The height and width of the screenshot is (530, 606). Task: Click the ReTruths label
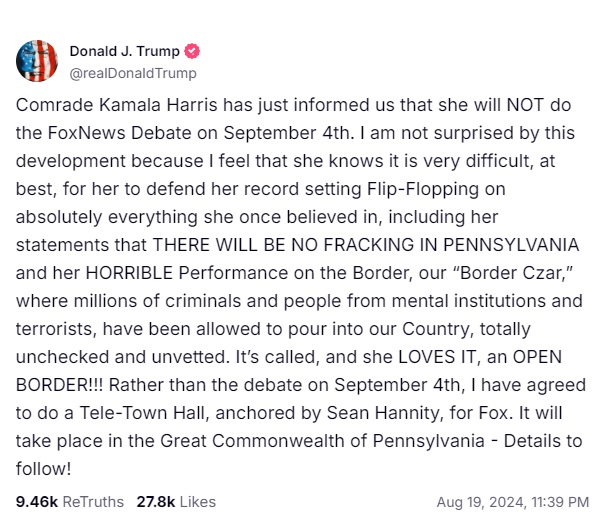(x=94, y=501)
